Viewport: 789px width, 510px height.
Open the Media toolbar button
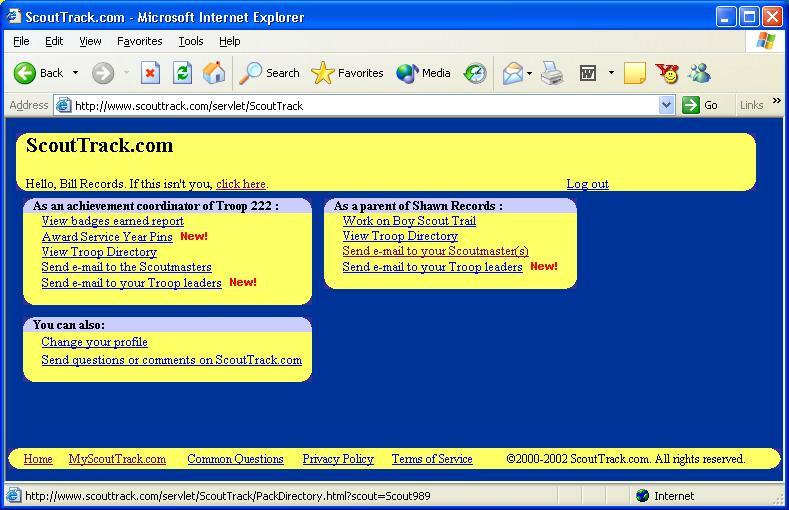(423, 73)
